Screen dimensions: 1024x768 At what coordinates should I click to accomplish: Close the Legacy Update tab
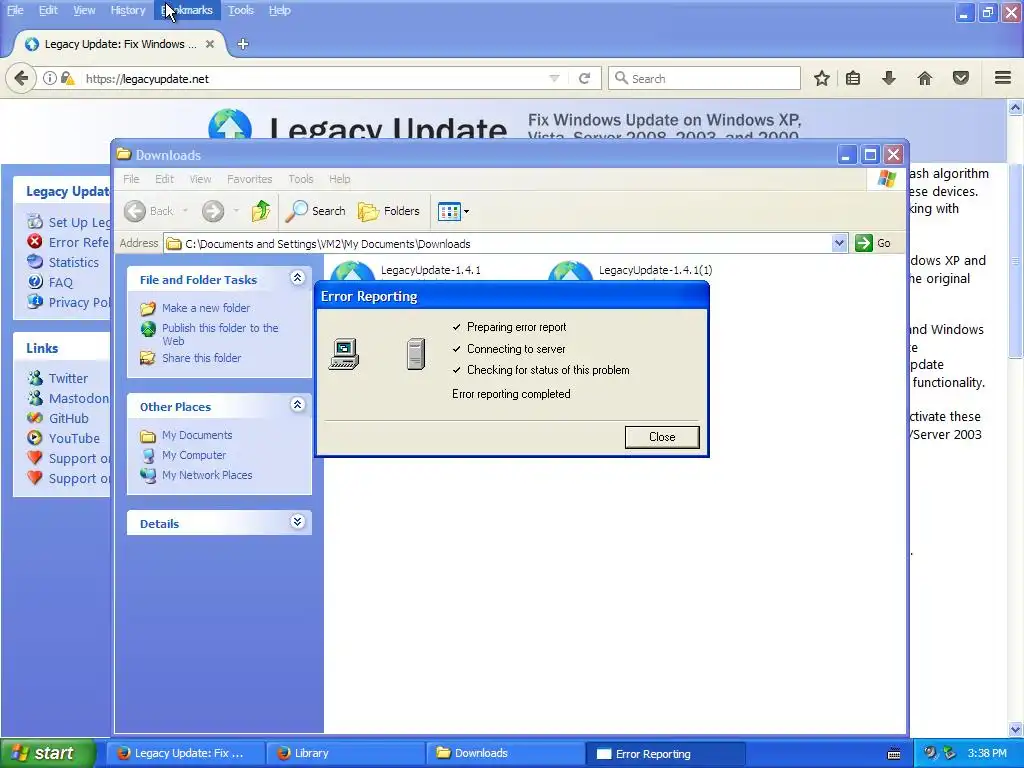210,44
